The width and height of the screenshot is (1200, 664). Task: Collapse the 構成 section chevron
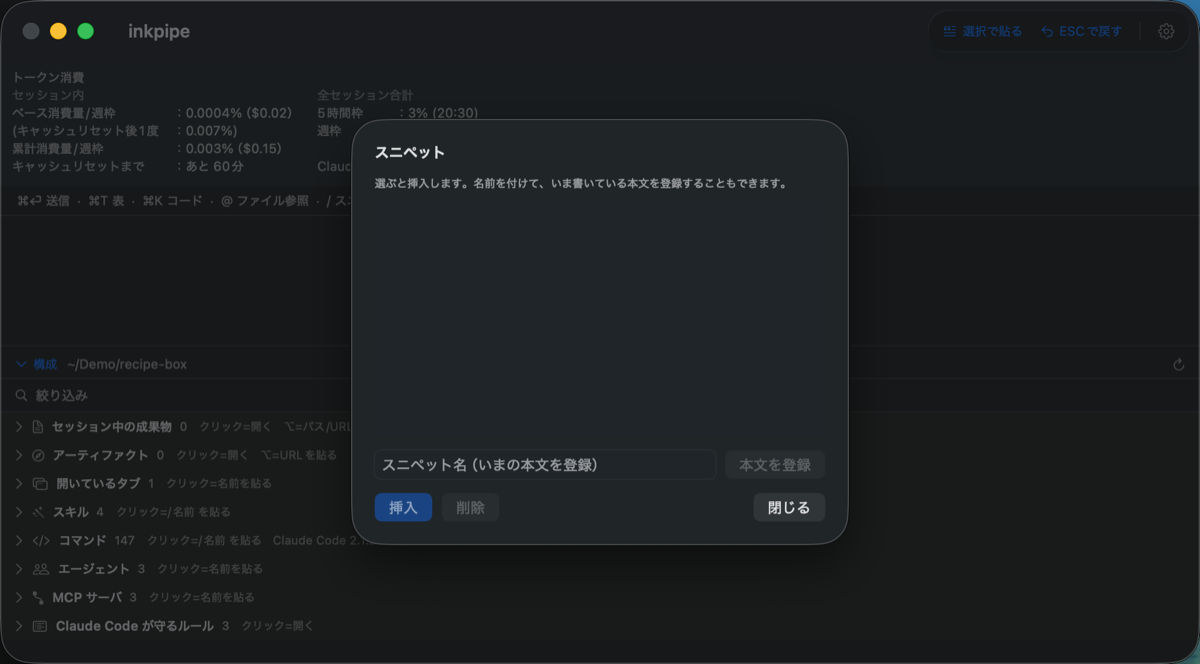(21, 364)
